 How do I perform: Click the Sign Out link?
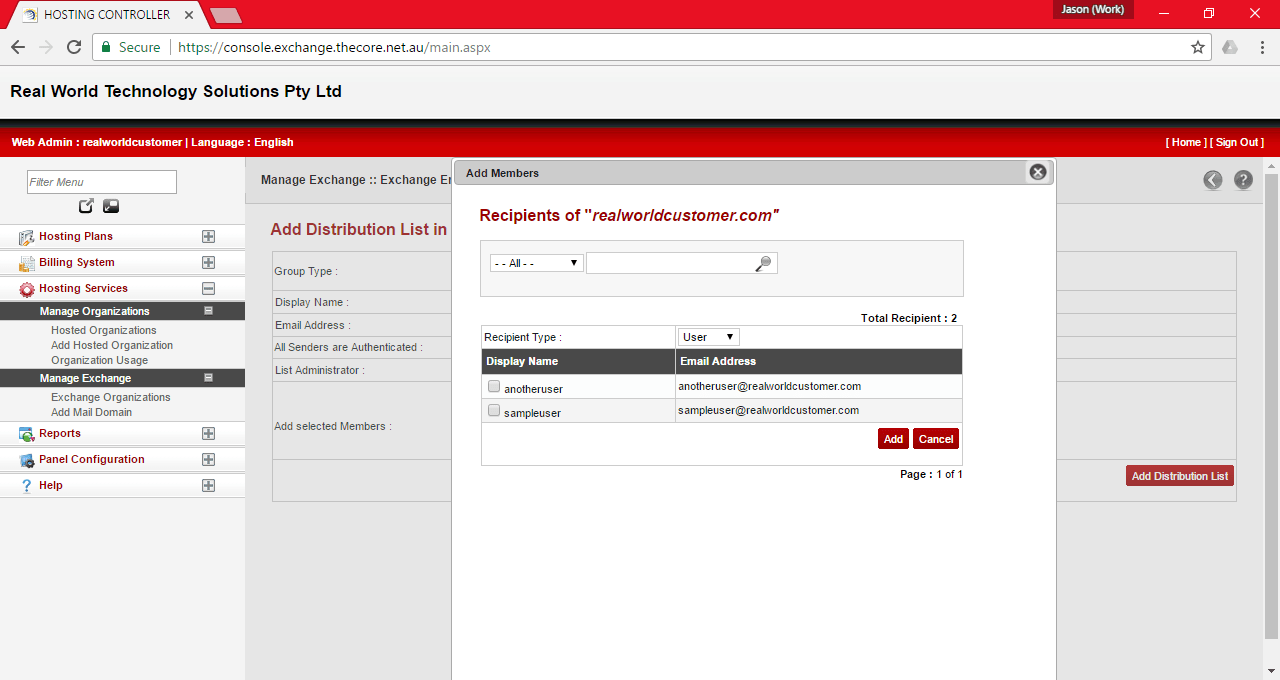click(1237, 142)
